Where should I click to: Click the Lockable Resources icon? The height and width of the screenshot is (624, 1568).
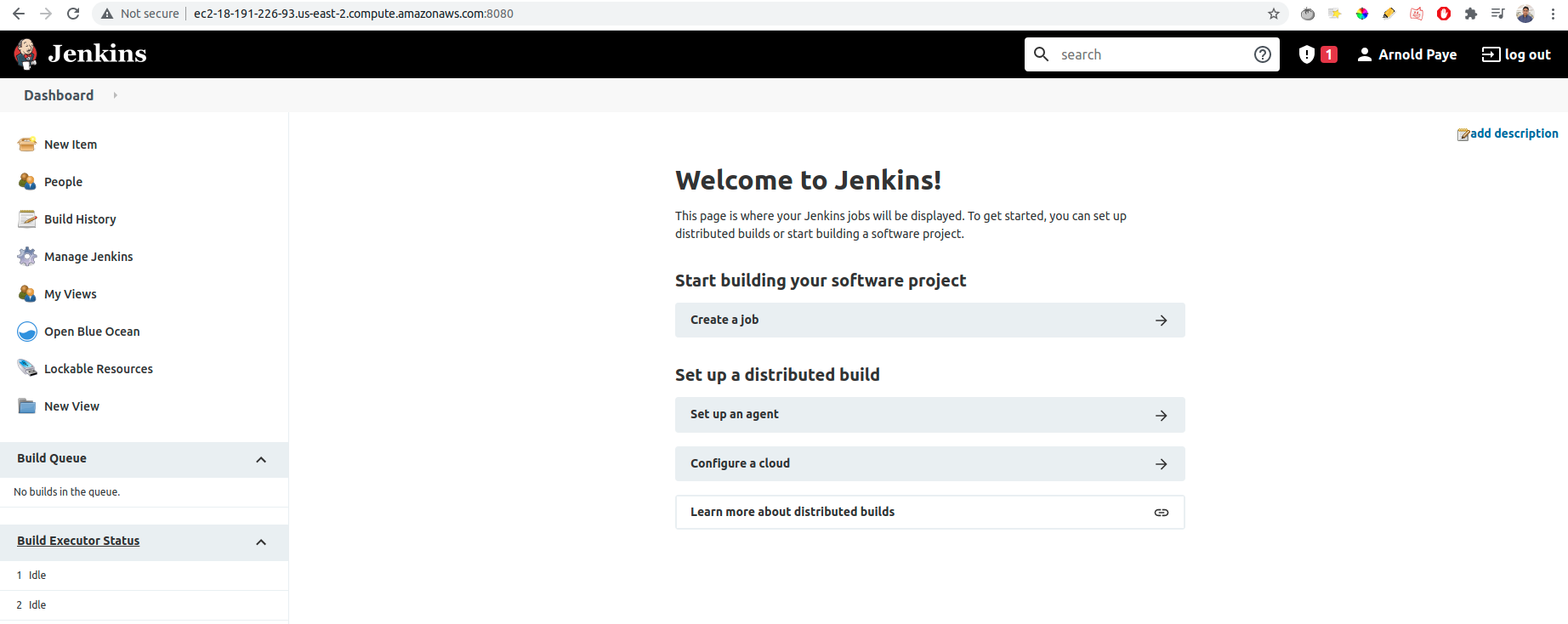tap(27, 369)
